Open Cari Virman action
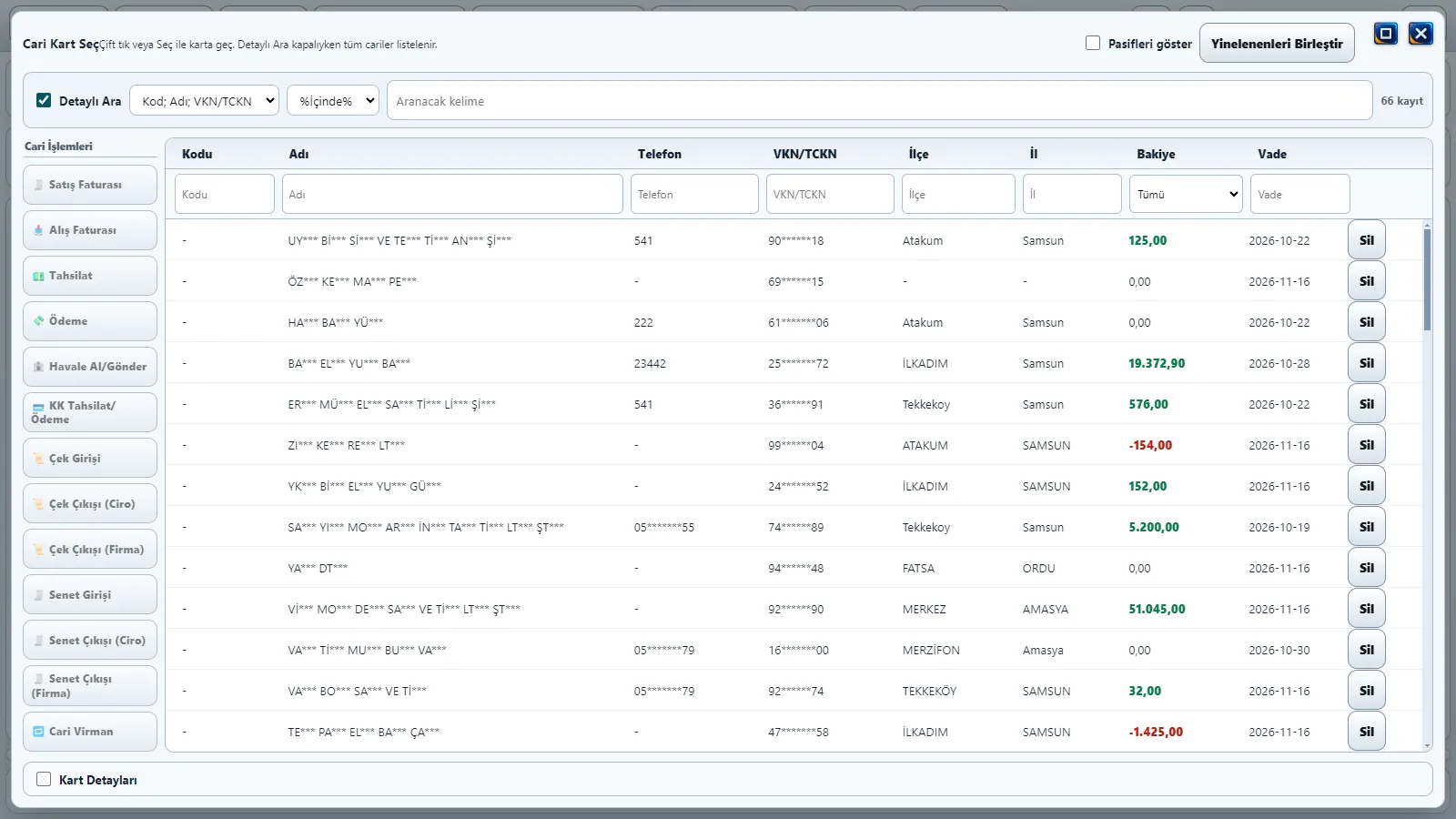Screen dimensions: 1456x819 [90, 731]
